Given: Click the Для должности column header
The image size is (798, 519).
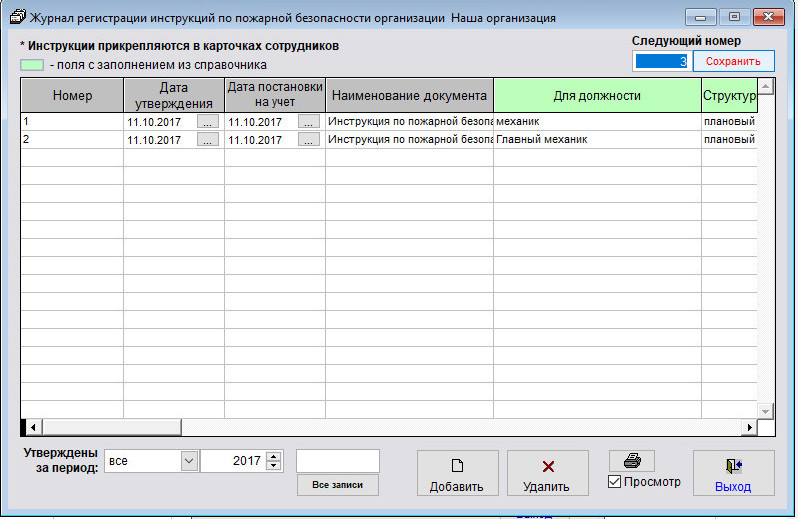Looking at the screenshot, I should pyautogui.click(x=597, y=95).
